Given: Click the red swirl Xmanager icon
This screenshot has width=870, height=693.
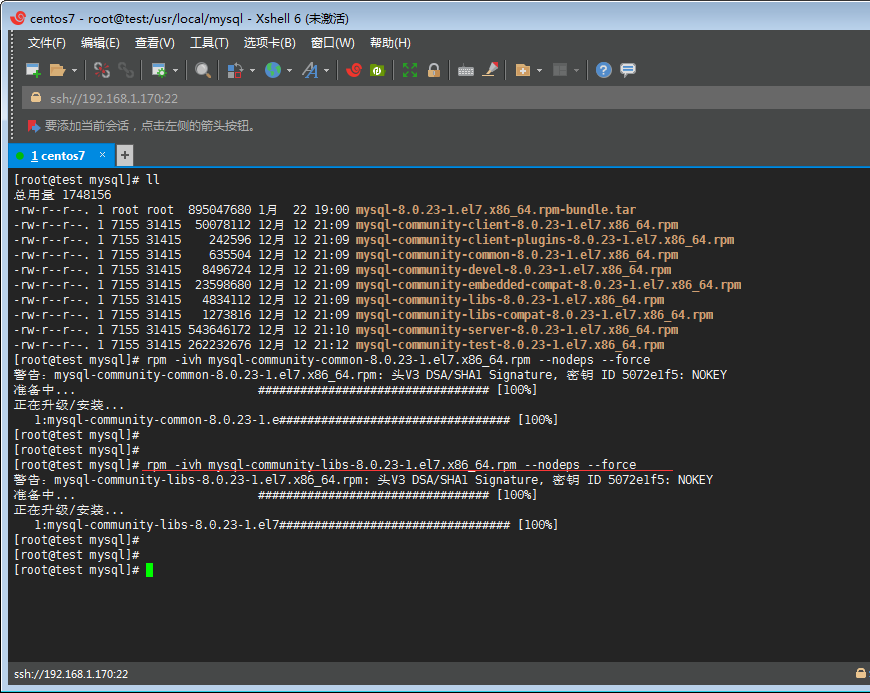Looking at the screenshot, I should (353, 70).
